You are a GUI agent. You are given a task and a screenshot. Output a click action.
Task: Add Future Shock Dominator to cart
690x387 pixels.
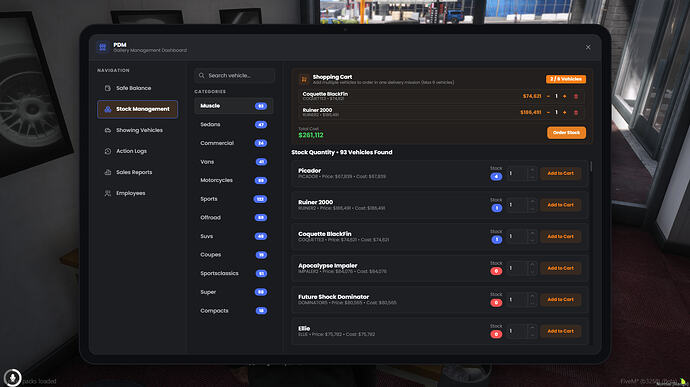pyautogui.click(x=561, y=299)
